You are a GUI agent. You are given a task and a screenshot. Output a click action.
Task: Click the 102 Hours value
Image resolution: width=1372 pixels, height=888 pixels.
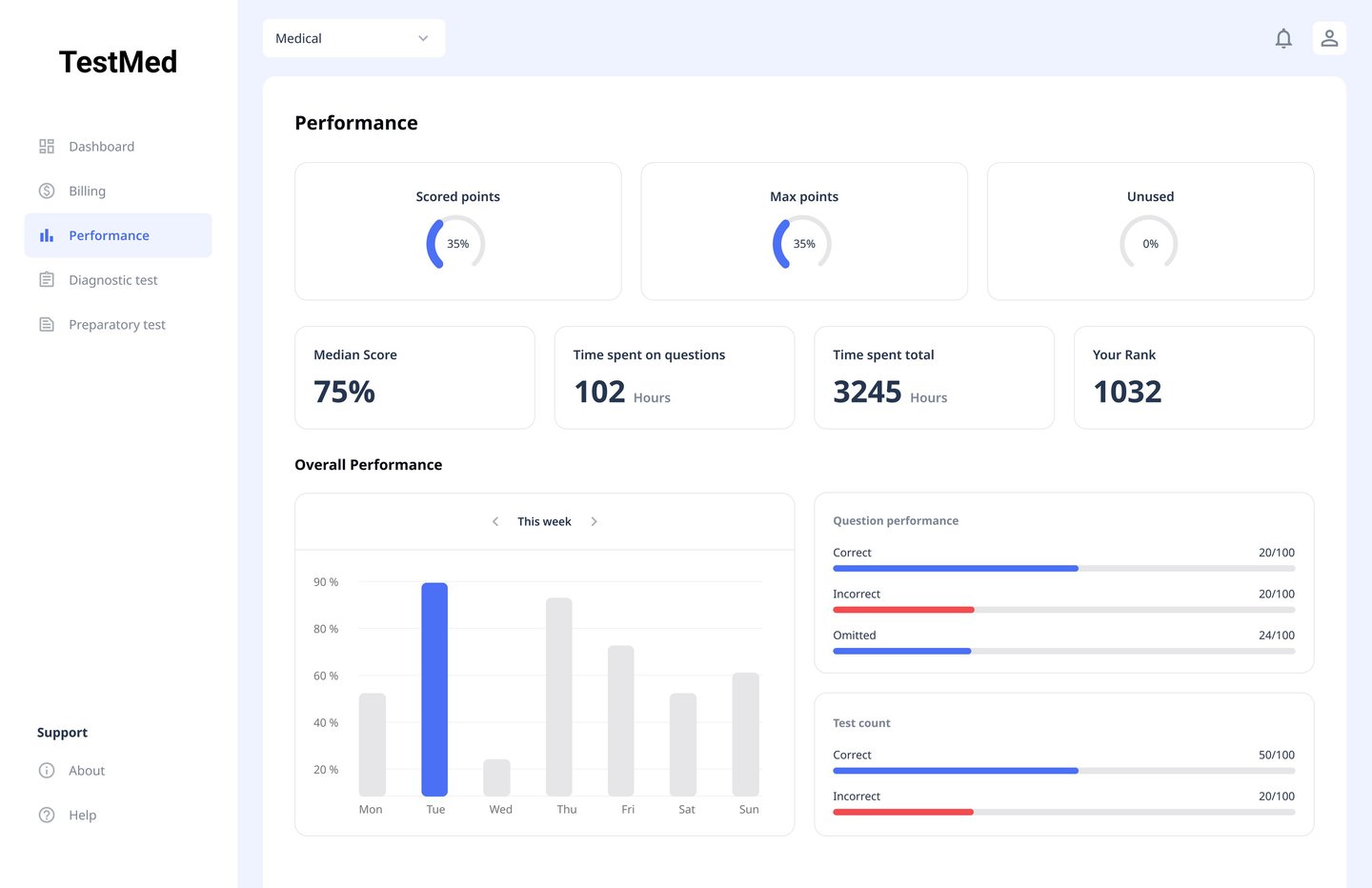click(x=622, y=393)
